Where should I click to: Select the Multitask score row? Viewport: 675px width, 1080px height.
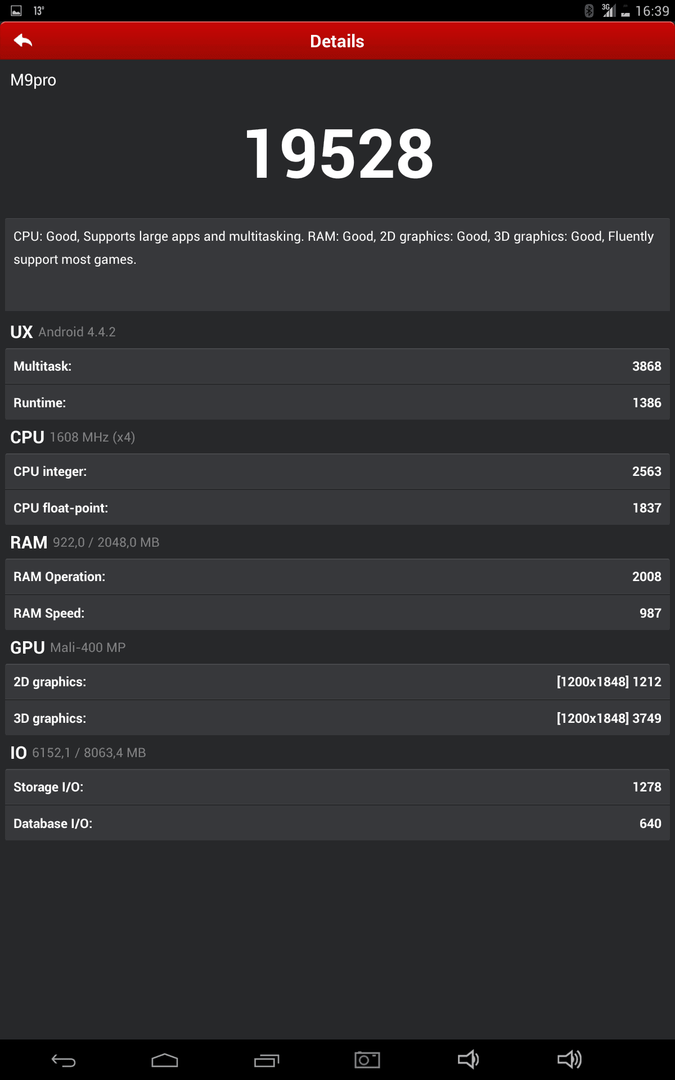point(338,366)
